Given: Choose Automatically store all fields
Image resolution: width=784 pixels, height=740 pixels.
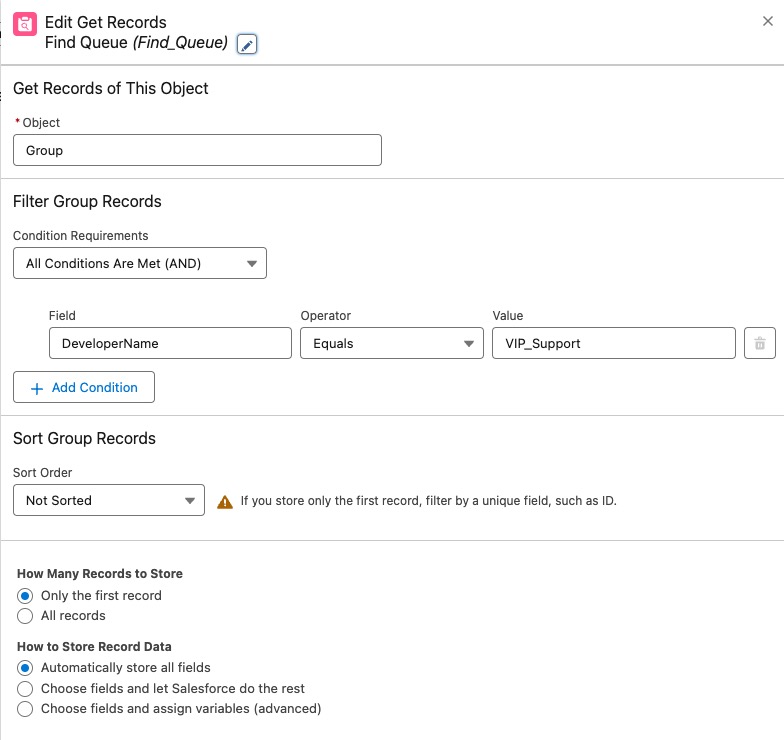Looking at the screenshot, I should click(x=25, y=668).
